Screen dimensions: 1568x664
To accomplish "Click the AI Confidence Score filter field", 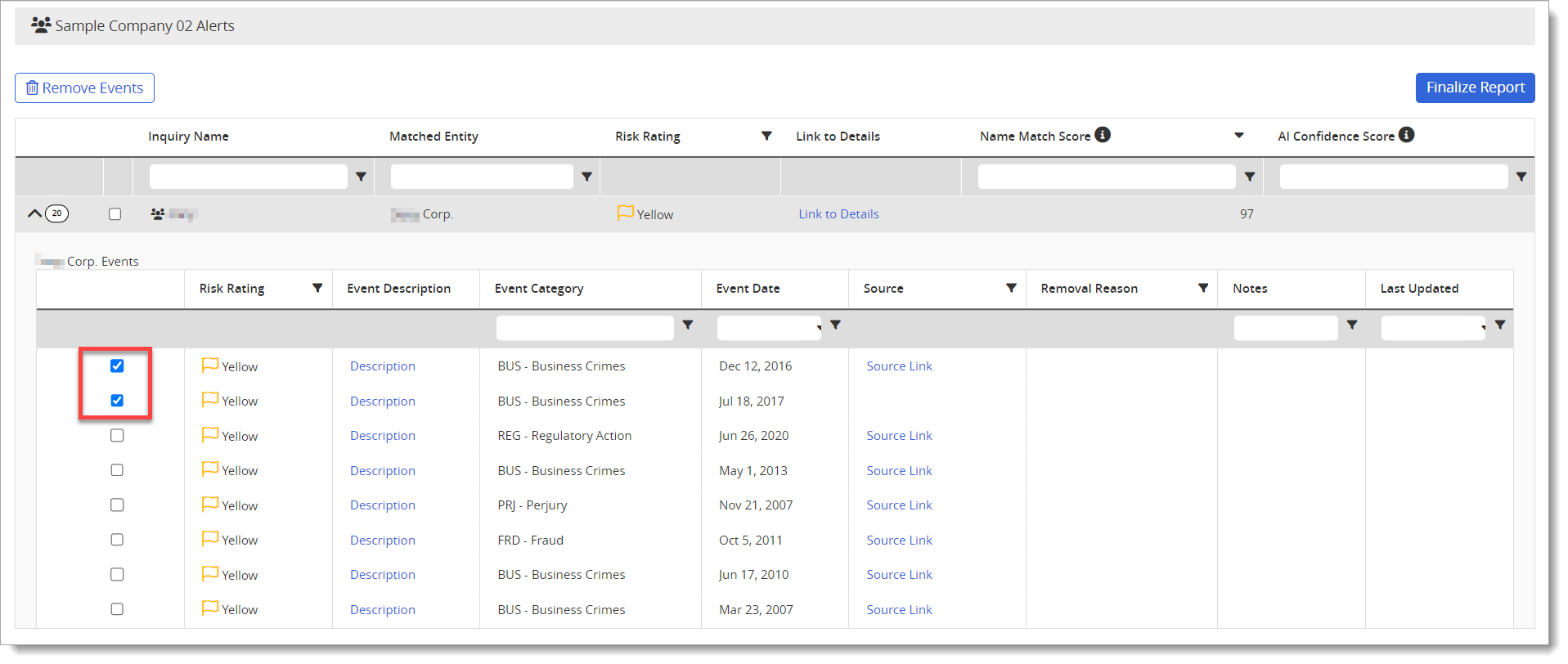I will [1394, 177].
